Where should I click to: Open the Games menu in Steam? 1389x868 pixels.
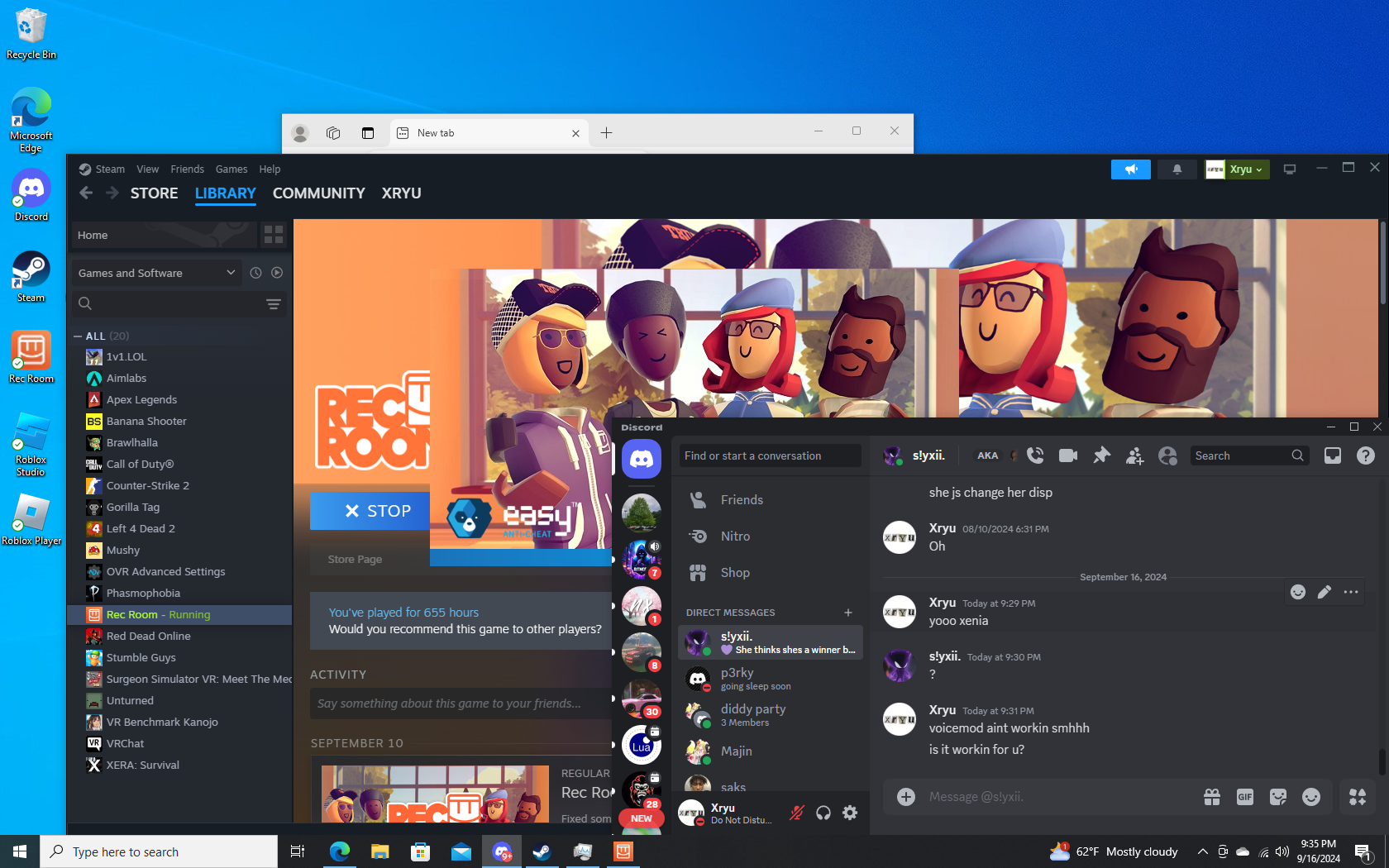pyautogui.click(x=231, y=169)
